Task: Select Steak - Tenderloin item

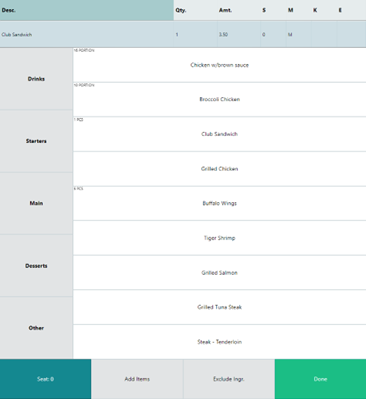Action: click(220, 342)
